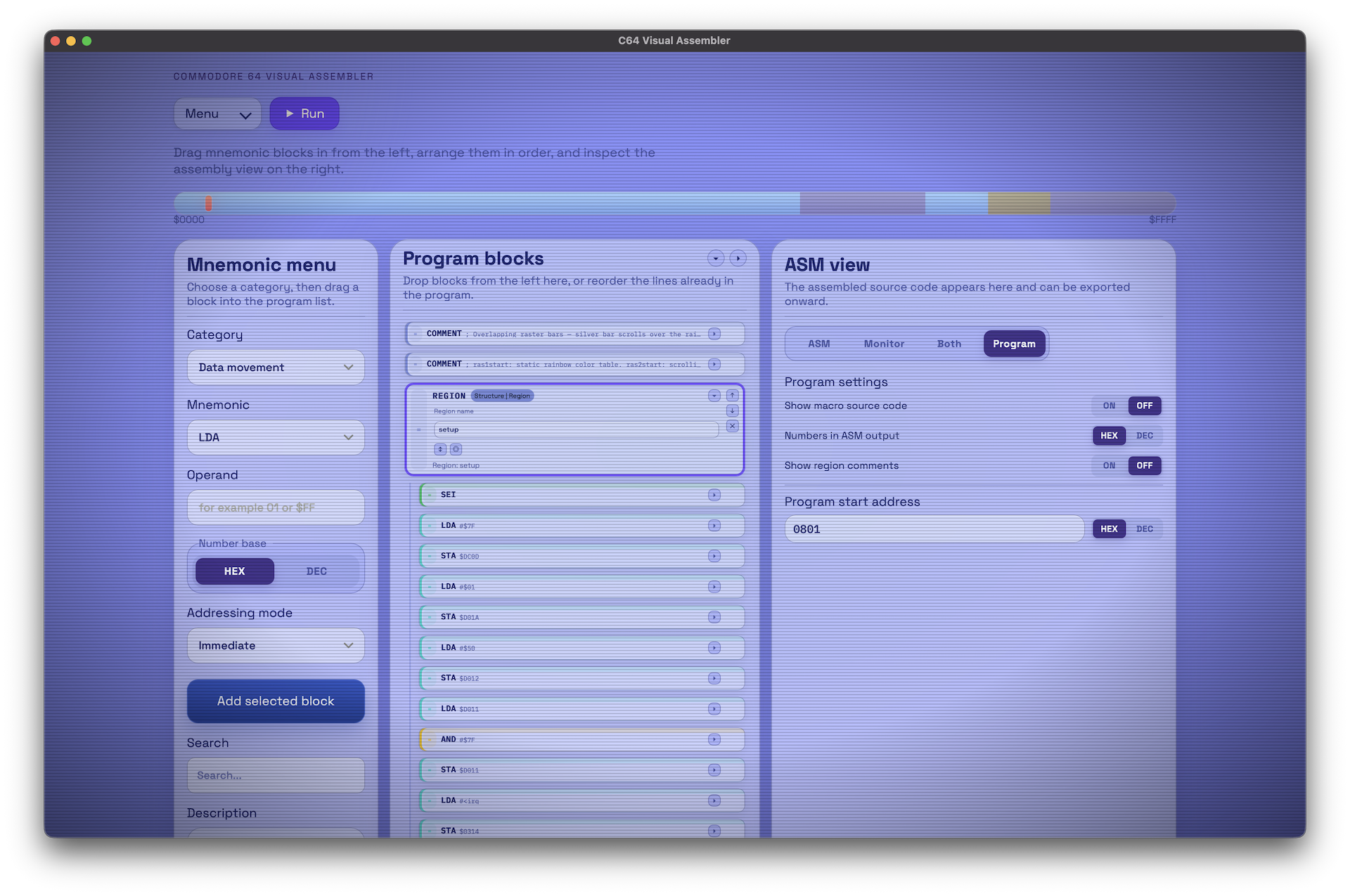Click the up-down arrows icon under region name

(x=440, y=449)
